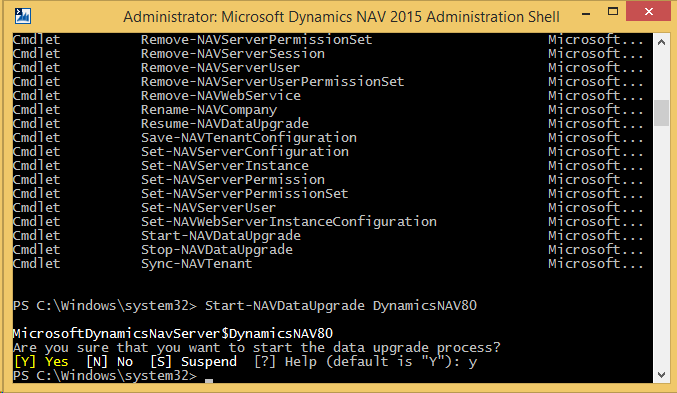
Task: Click the scrollbar track below the thumb
Action: point(661,246)
